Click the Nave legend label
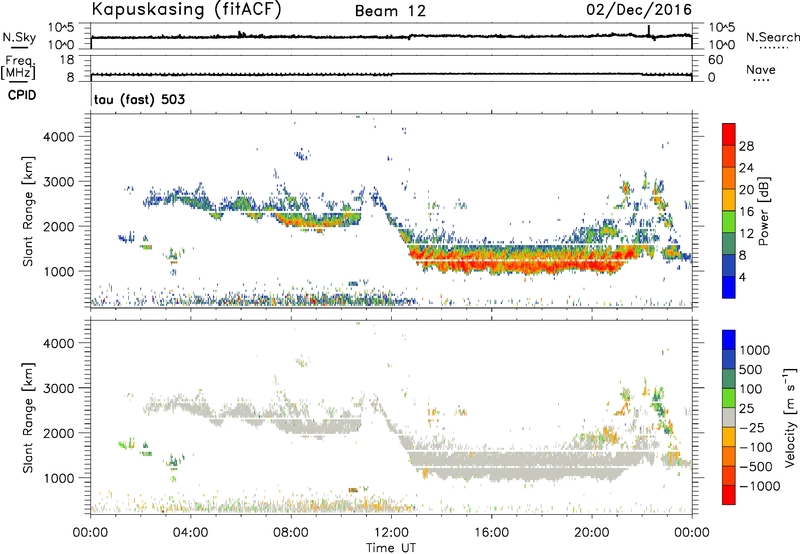Screen dimensions: 800x554 pyautogui.click(x=761, y=70)
